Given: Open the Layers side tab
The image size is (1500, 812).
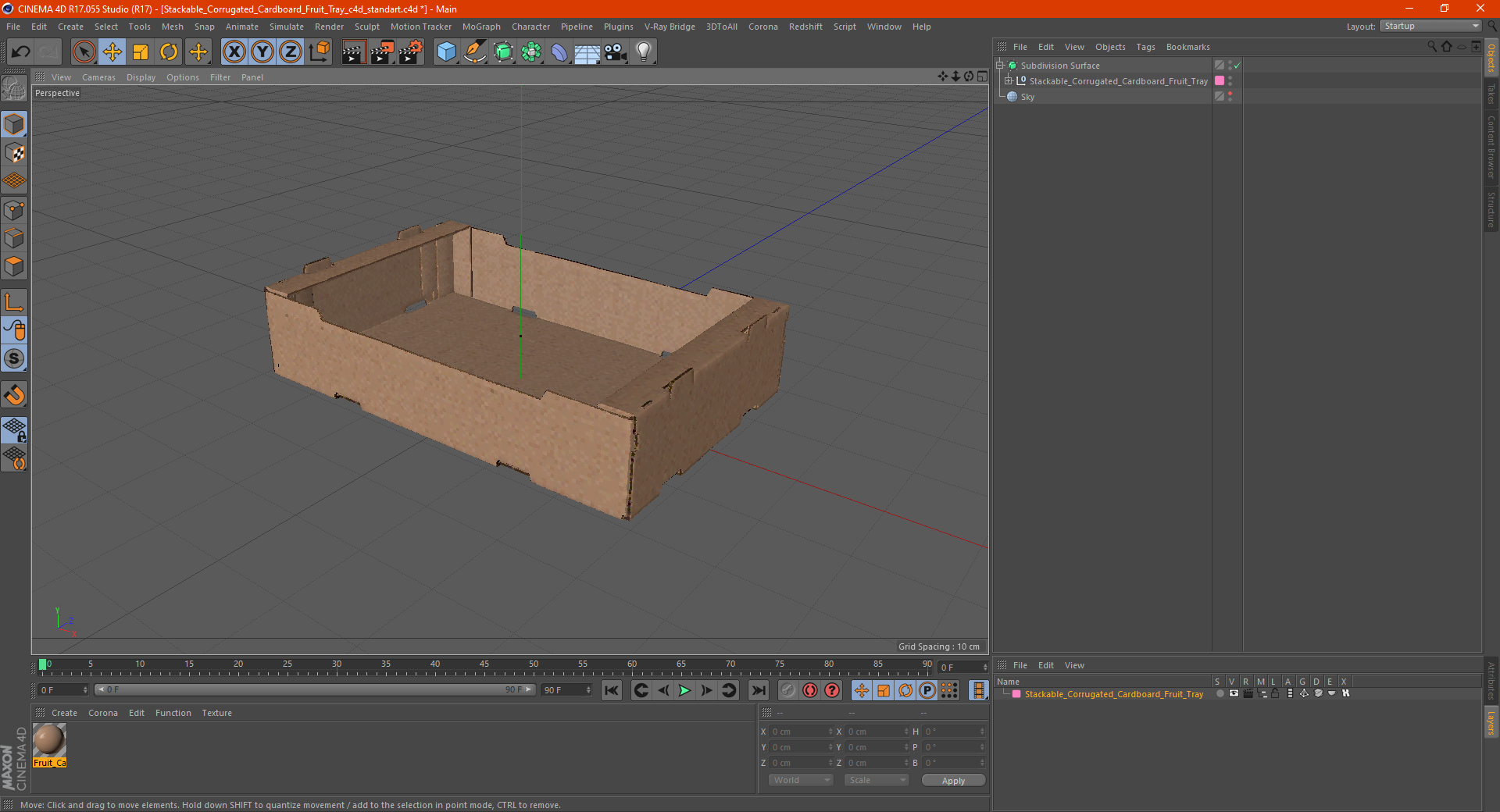Looking at the screenshot, I should 1491,722.
